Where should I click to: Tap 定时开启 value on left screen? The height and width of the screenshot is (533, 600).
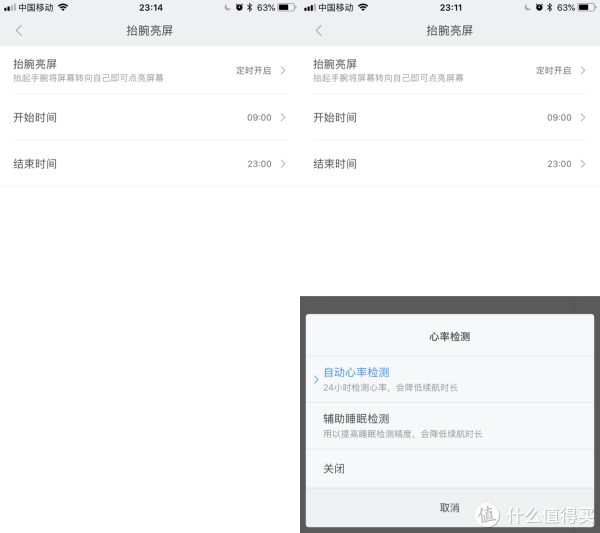[253, 70]
